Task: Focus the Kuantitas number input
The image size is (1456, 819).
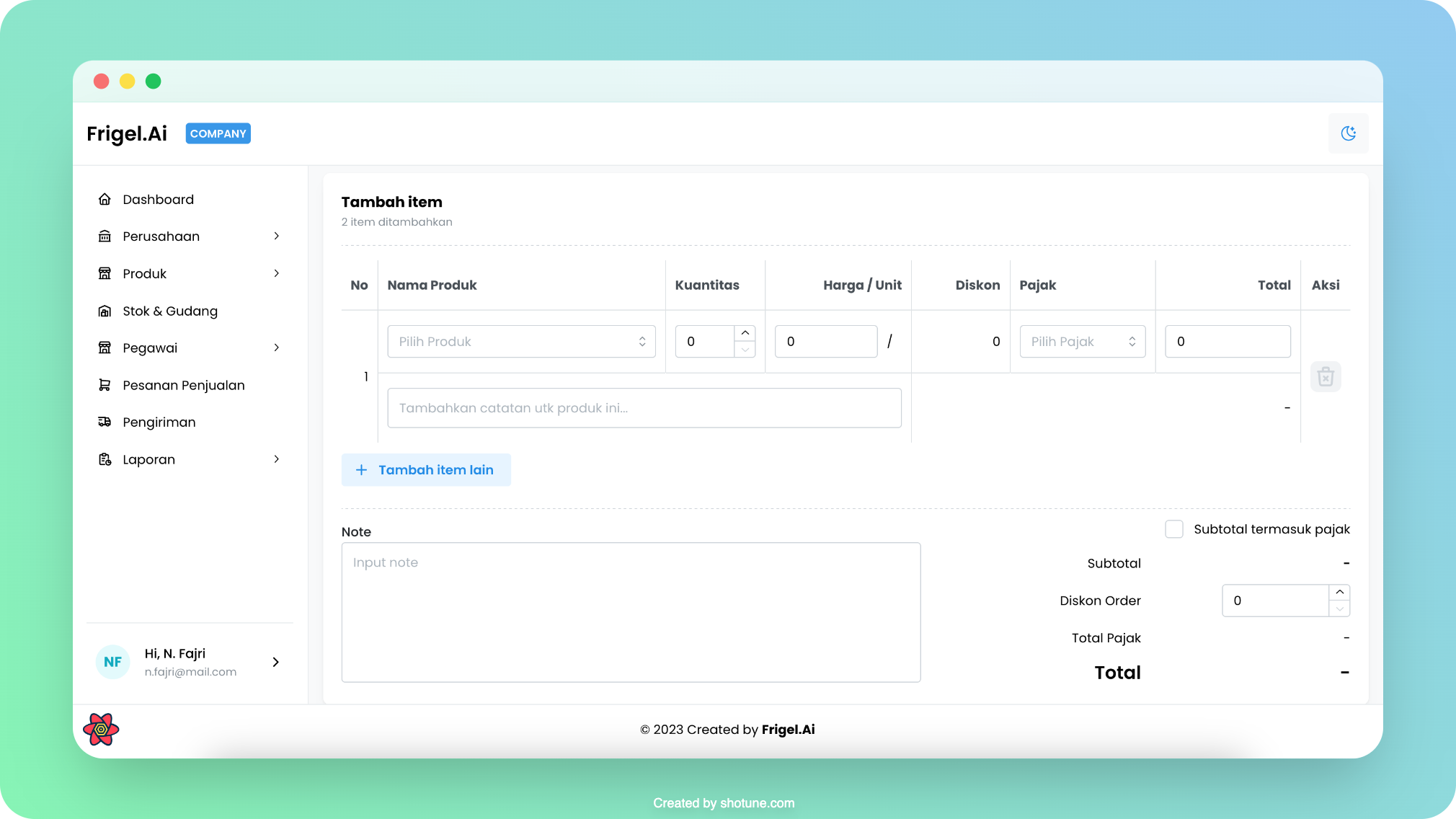Action: tap(705, 341)
